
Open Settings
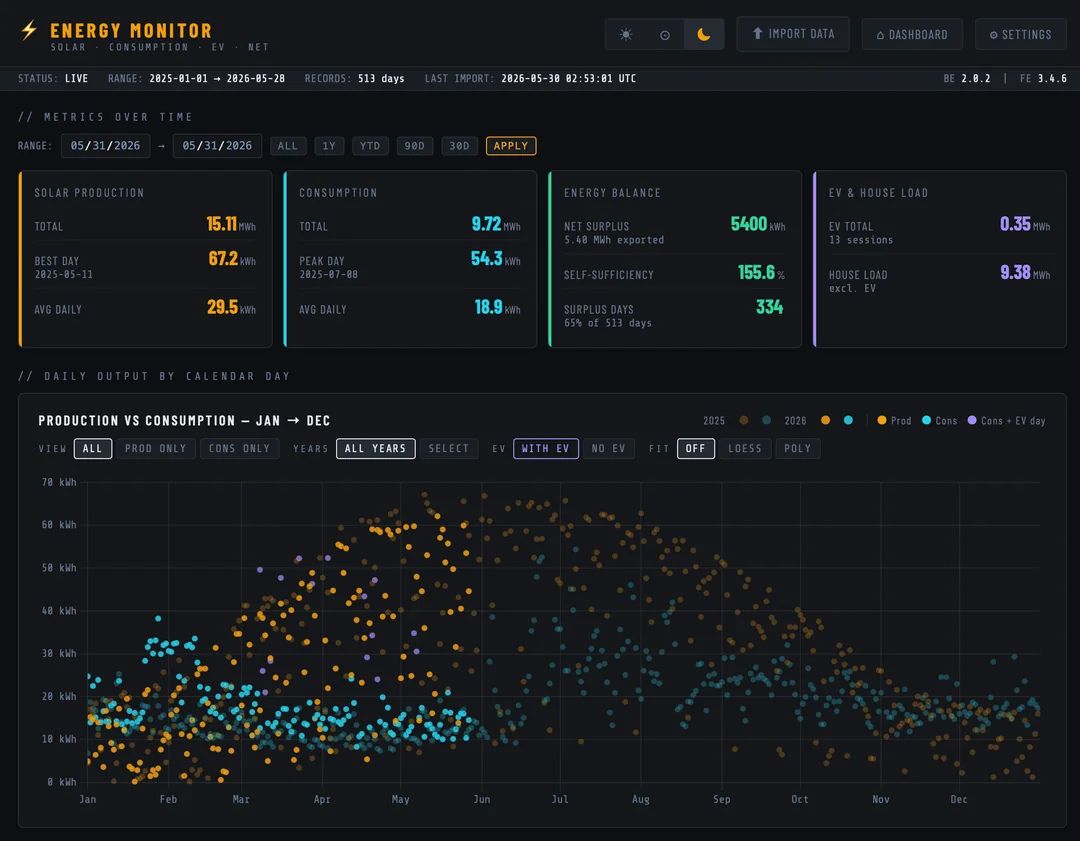1021,34
